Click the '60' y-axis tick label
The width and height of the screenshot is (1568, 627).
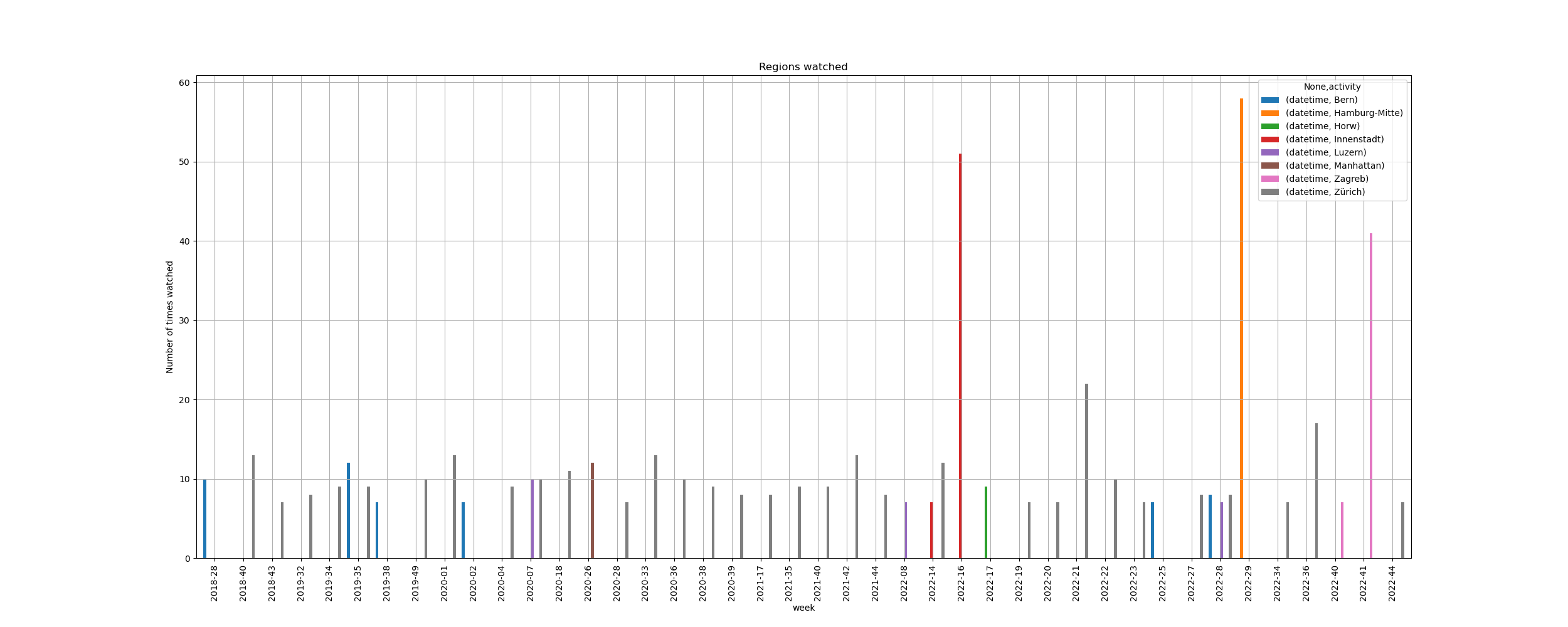tap(184, 83)
